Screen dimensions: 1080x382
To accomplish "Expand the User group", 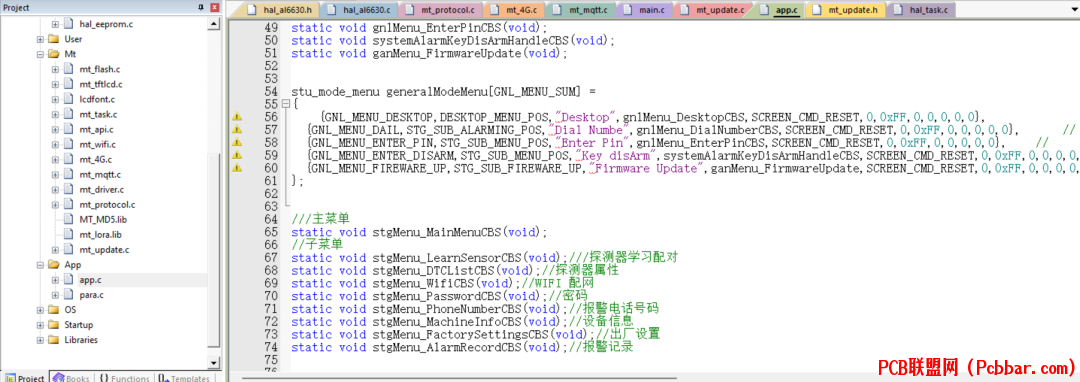I will 40,39.
